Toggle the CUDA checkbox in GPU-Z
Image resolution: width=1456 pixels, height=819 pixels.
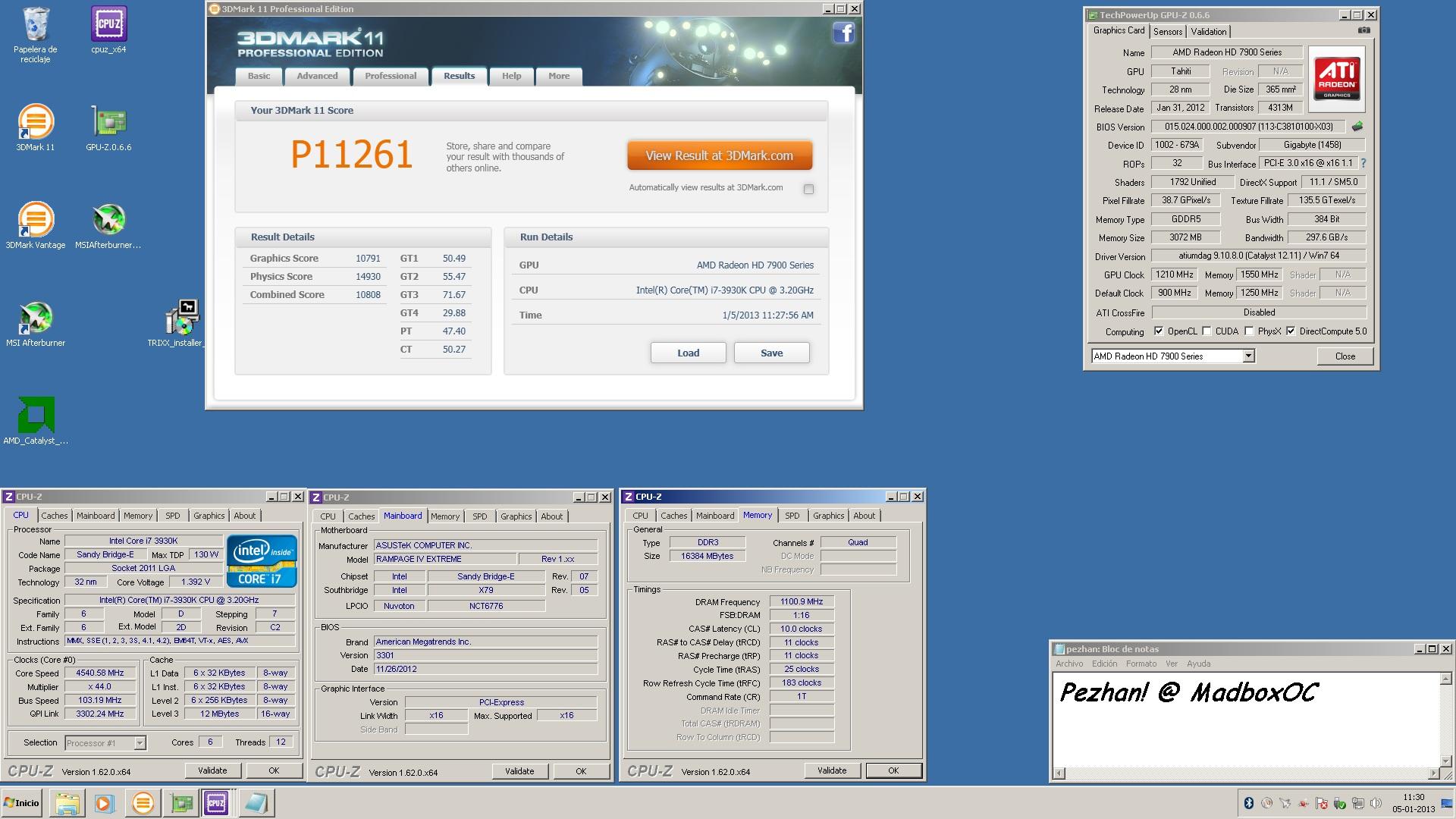point(1207,331)
